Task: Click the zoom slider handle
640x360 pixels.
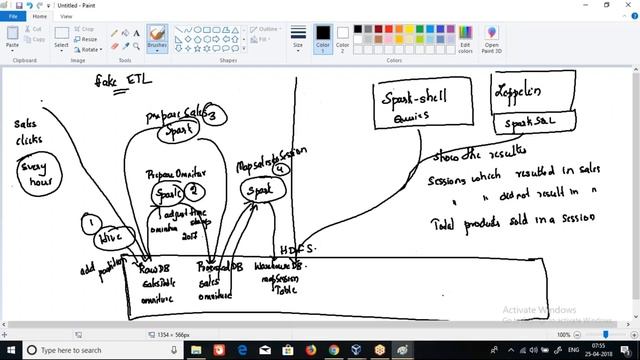Action: coord(606,335)
